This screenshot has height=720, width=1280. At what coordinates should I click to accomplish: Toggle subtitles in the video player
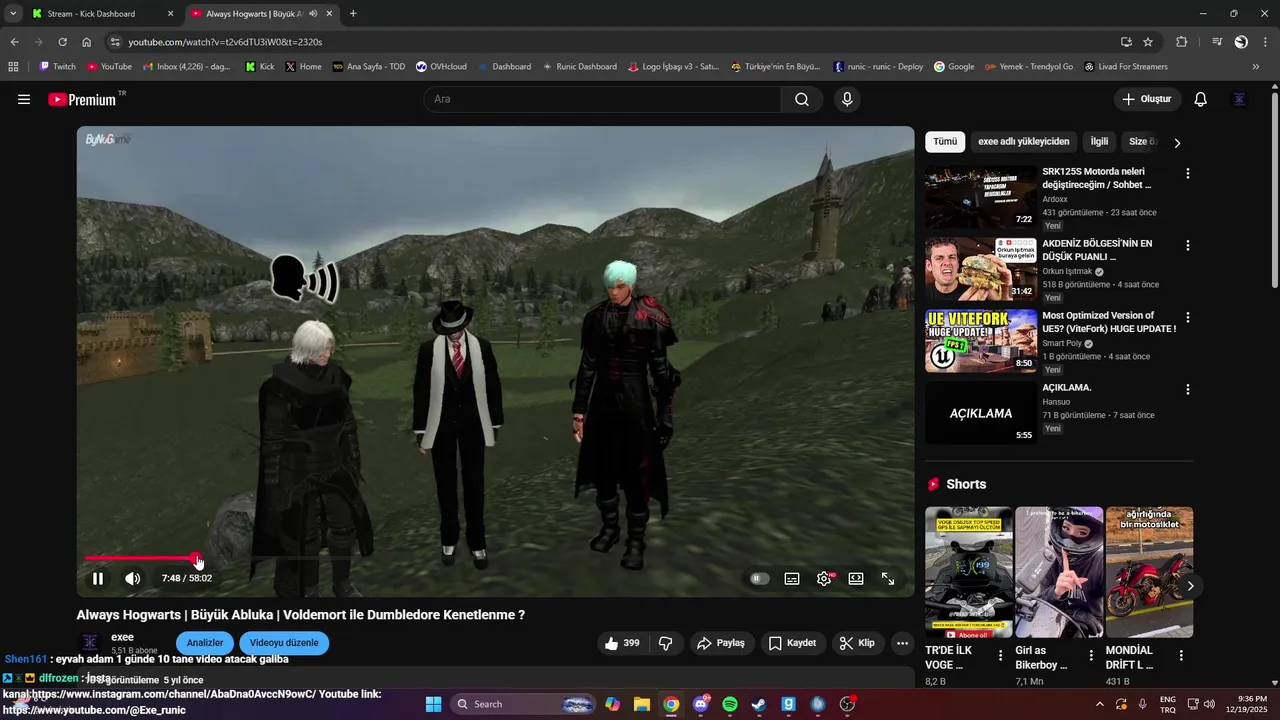(792, 578)
